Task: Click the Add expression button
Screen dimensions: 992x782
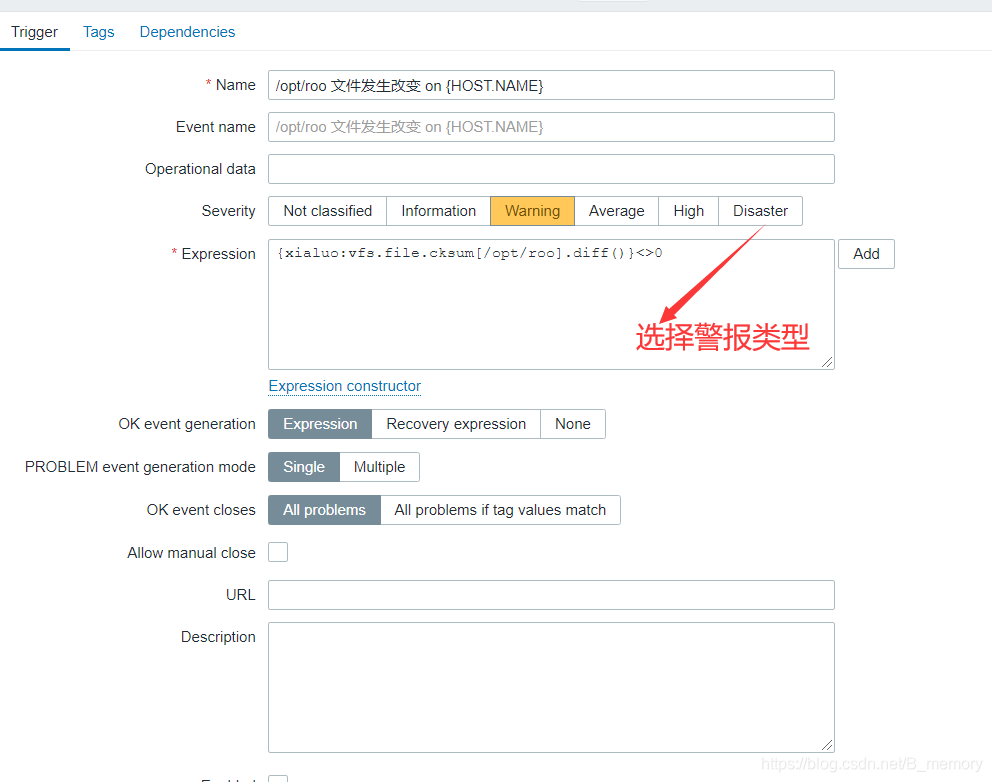Action: tap(866, 254)
